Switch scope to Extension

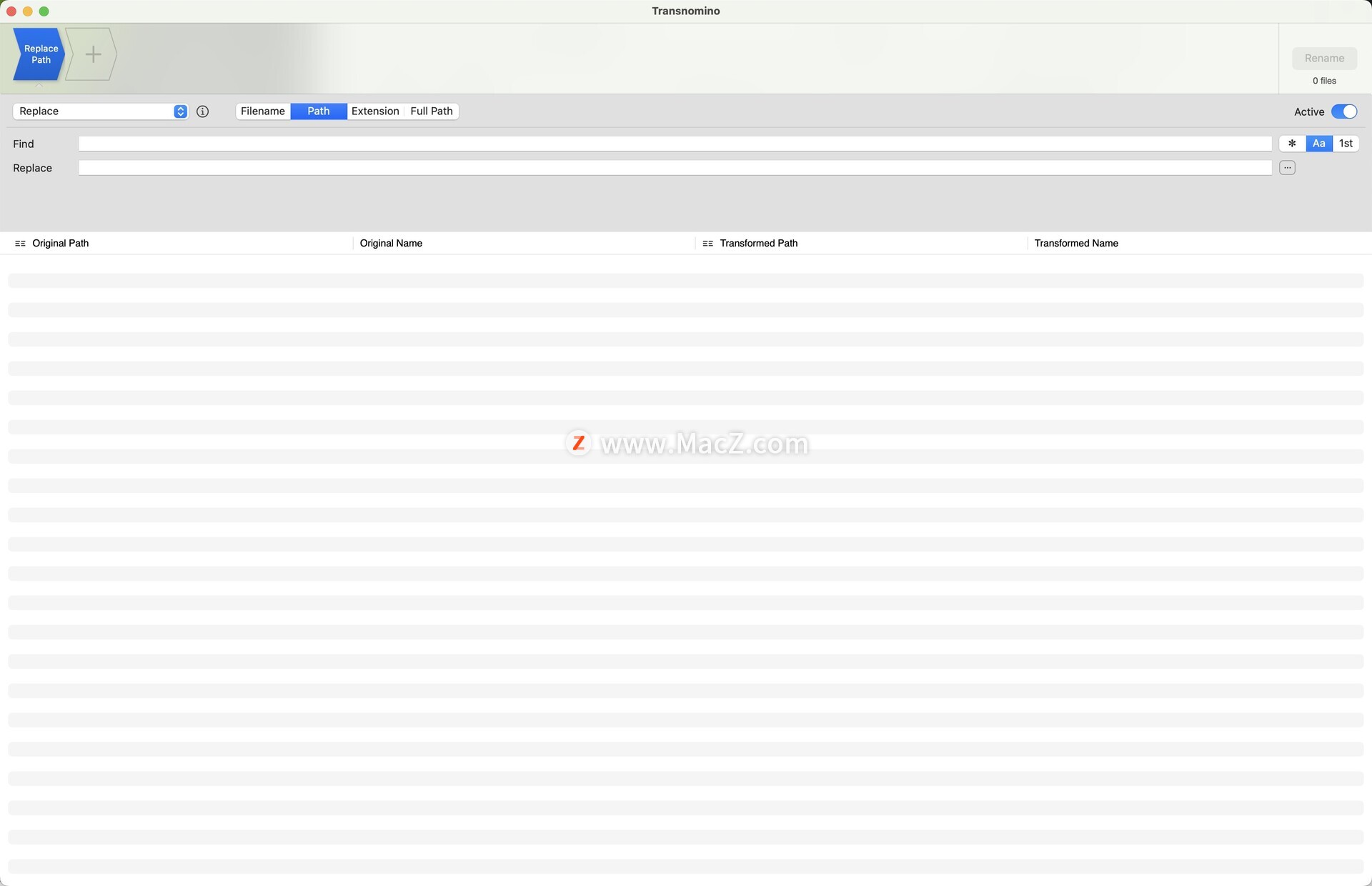[375, 111]
